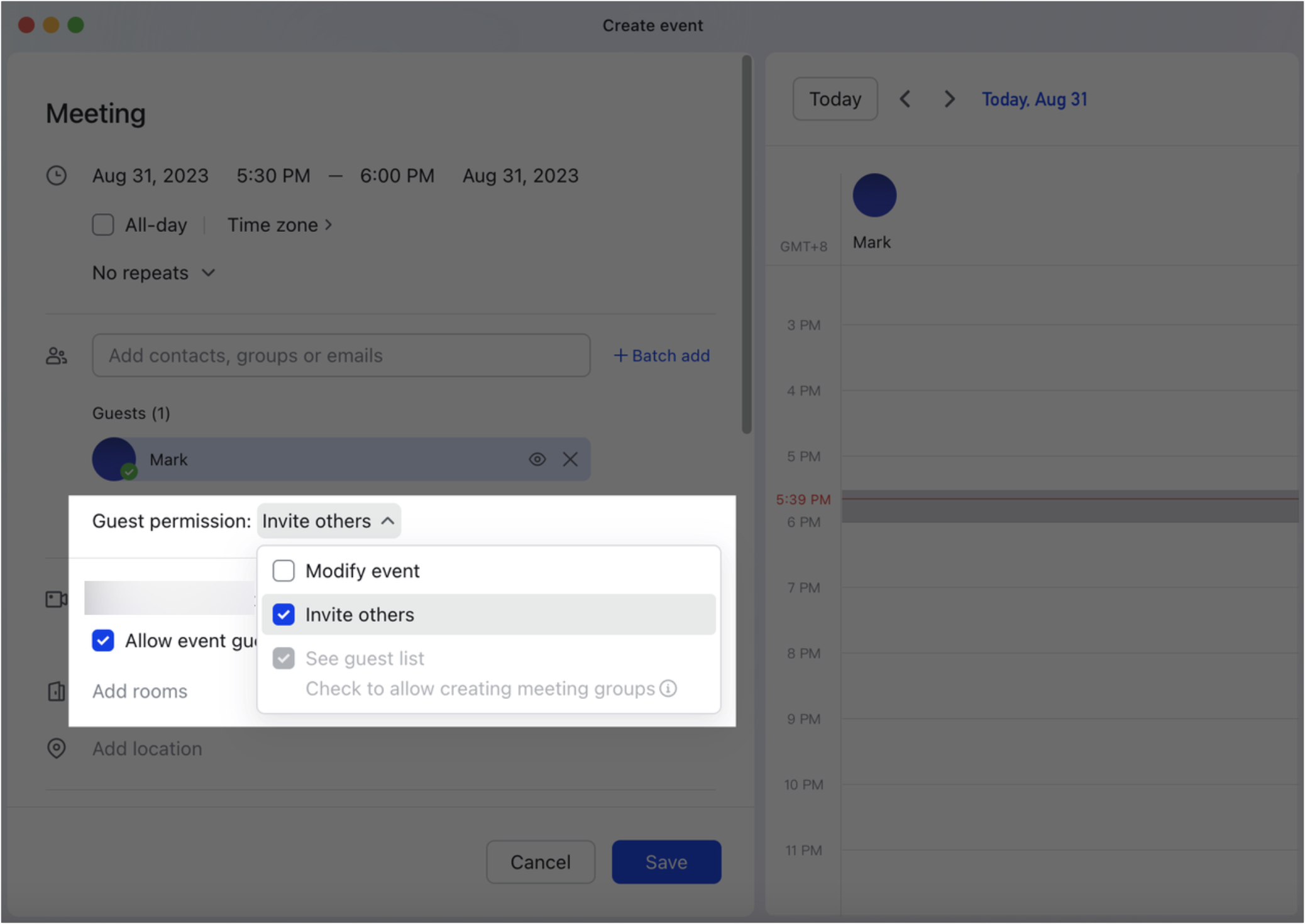Viewport: 1305px width, 924px height.
Task: Enable the All-day checkbox
Action: coord(103,224)
